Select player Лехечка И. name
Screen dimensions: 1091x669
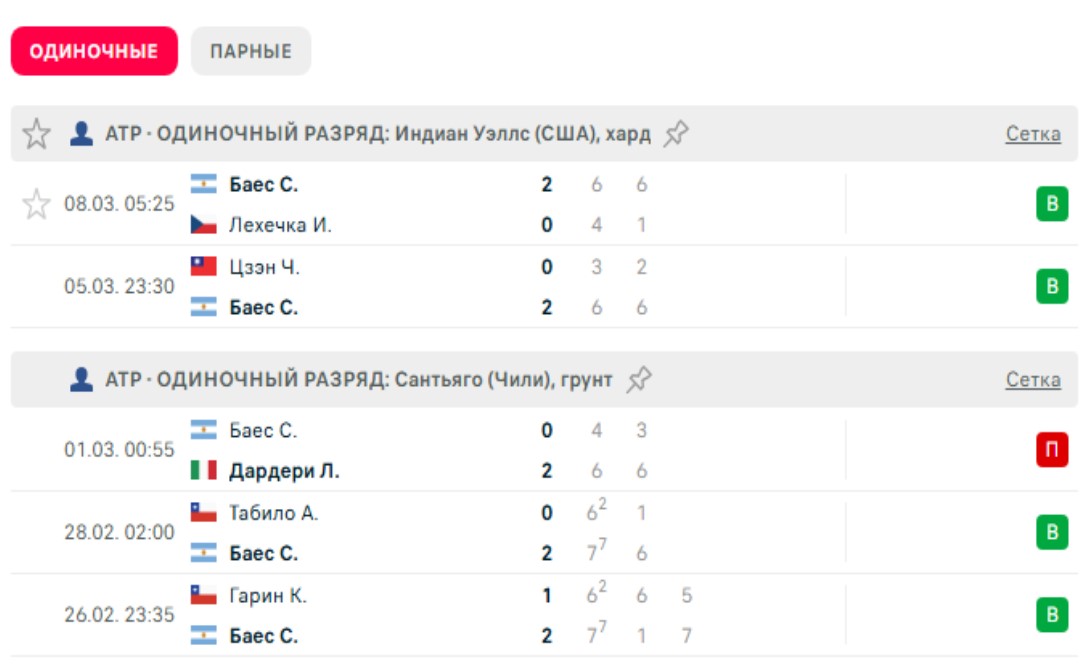(280, 226)
